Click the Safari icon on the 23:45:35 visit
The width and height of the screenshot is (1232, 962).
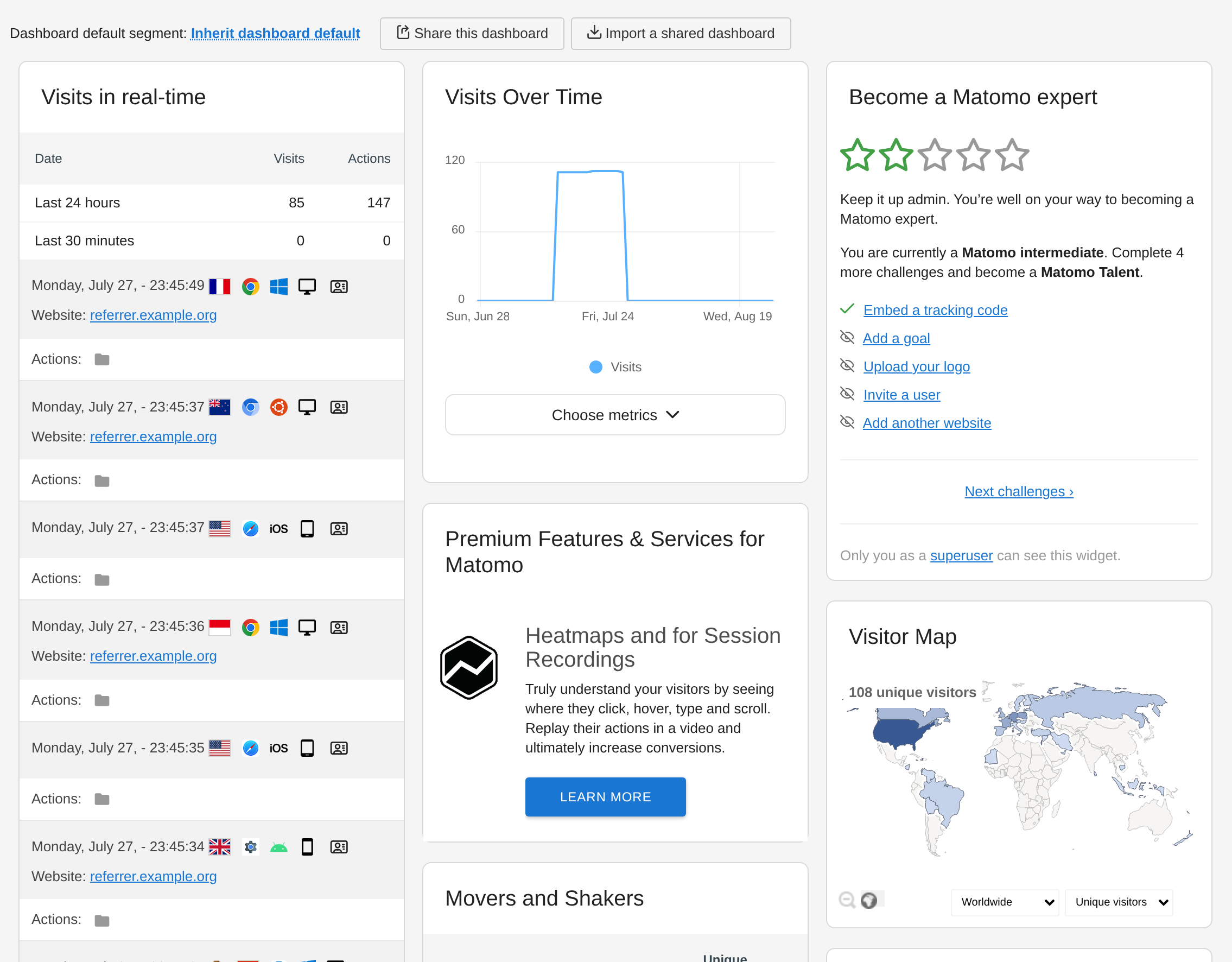point(250,748)
